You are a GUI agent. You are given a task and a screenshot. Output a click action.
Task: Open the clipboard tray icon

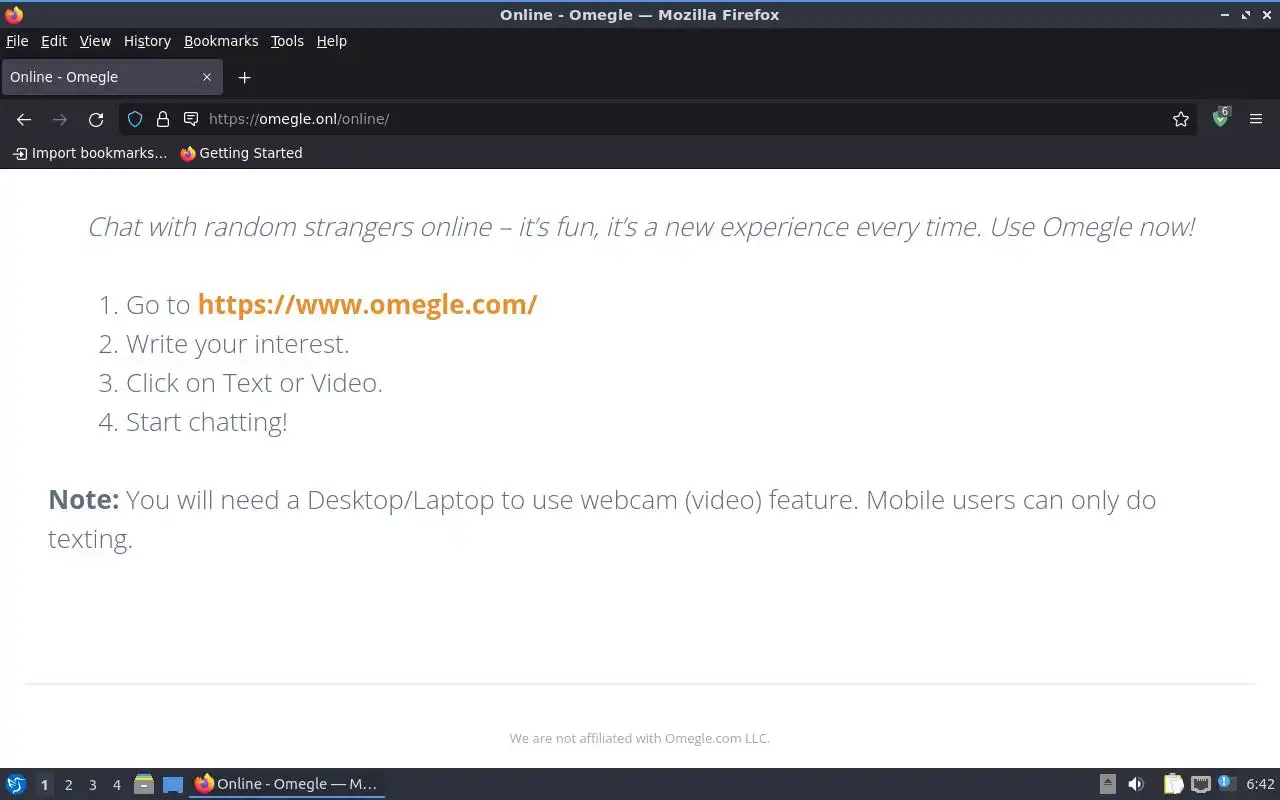pos(1173,784)
